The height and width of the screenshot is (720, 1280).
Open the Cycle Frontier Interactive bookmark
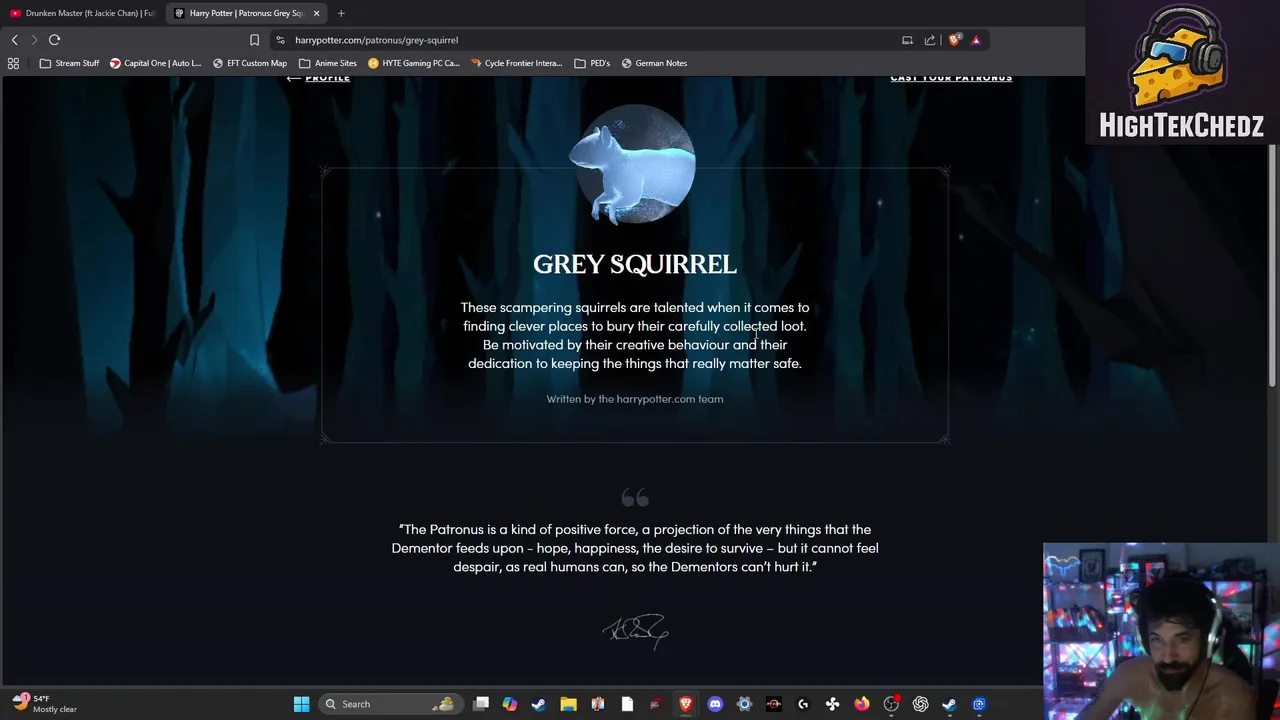click(x=516, y=63)
